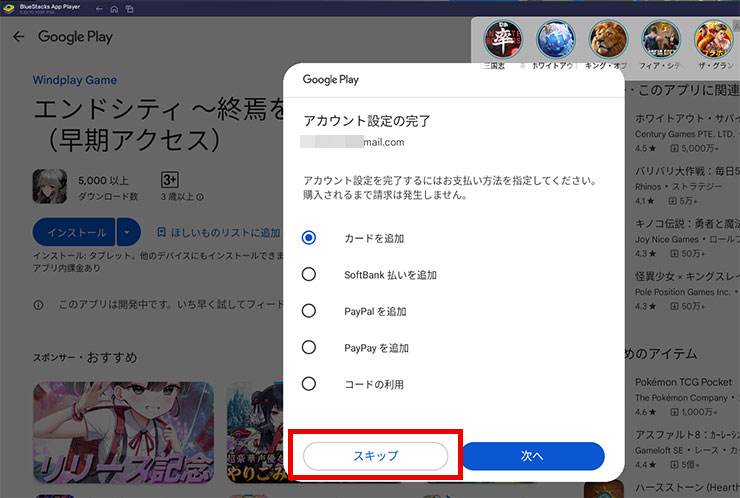Viewport: 740px width, 498px height.
Task: Select the コードの利用 radio option
Action: coord(309,384)
